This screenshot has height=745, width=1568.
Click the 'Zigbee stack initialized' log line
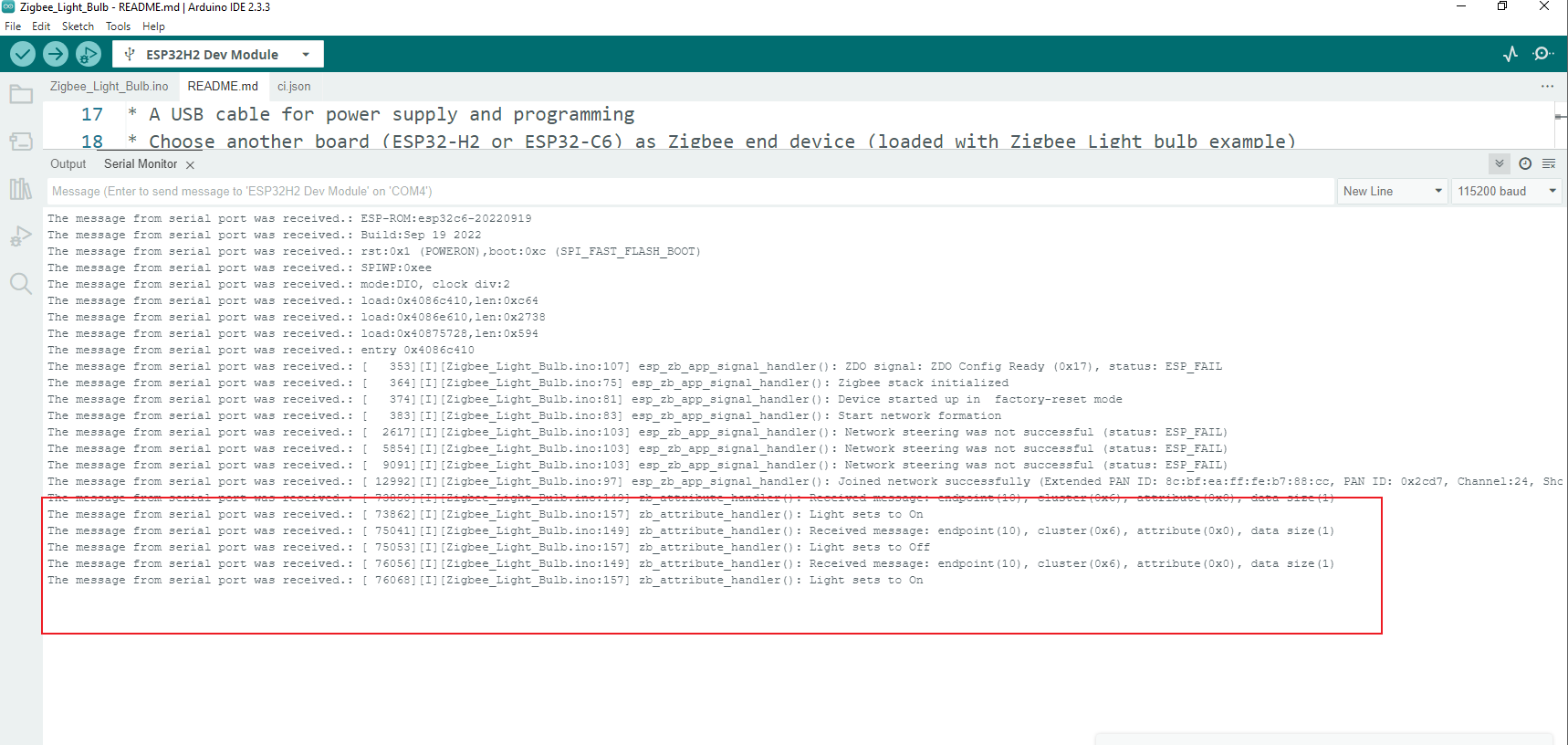528,383
